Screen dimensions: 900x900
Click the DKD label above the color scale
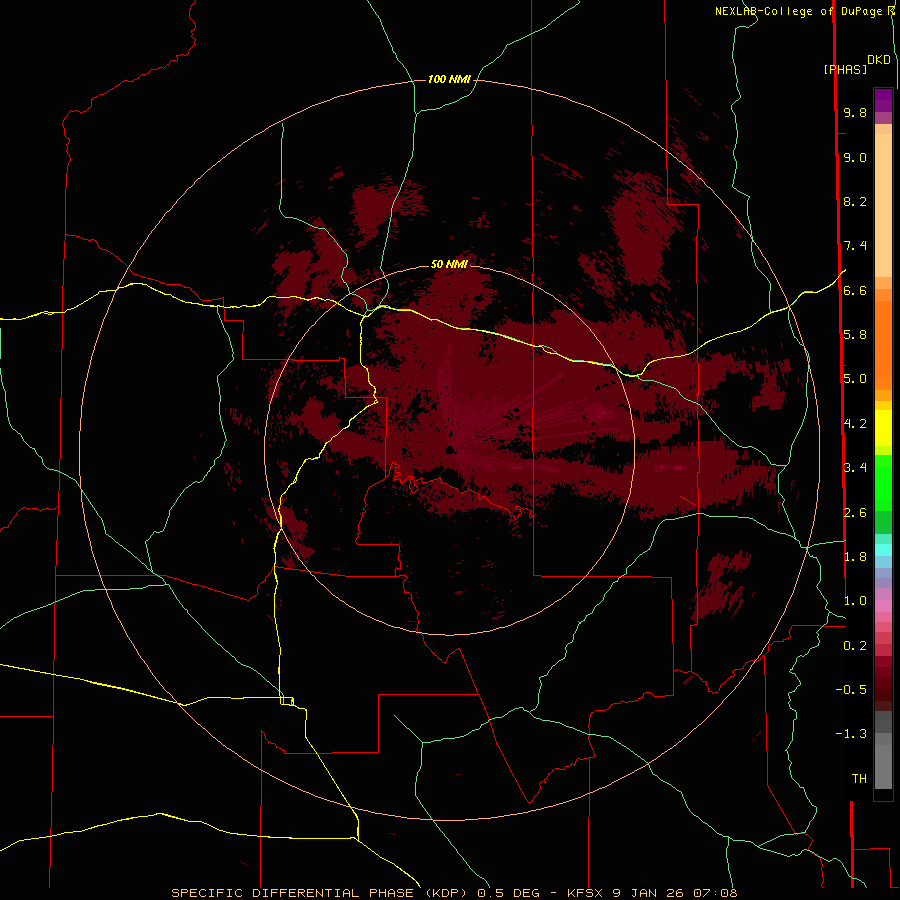[878, 59]
